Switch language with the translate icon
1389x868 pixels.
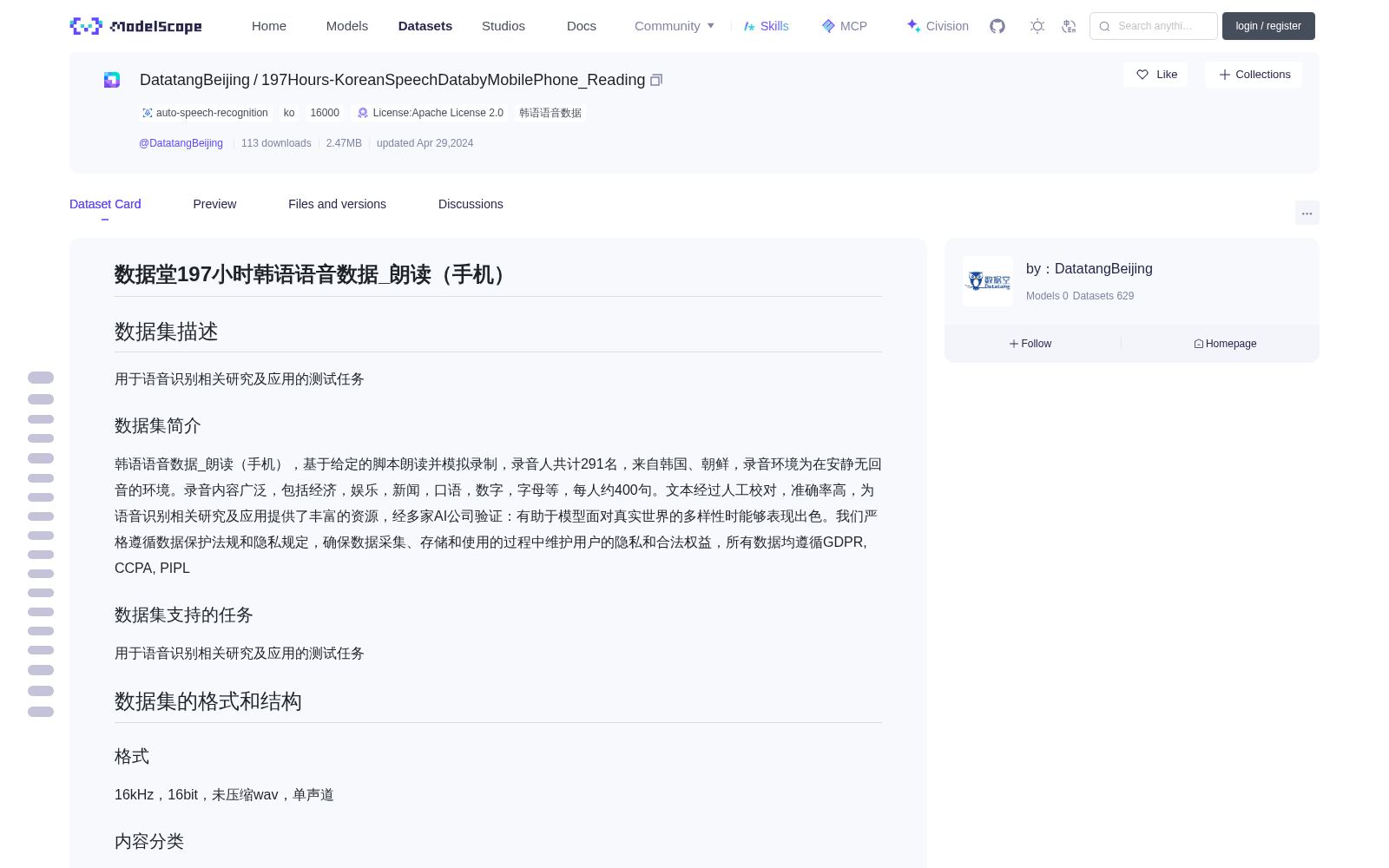tap(1070, 26)
